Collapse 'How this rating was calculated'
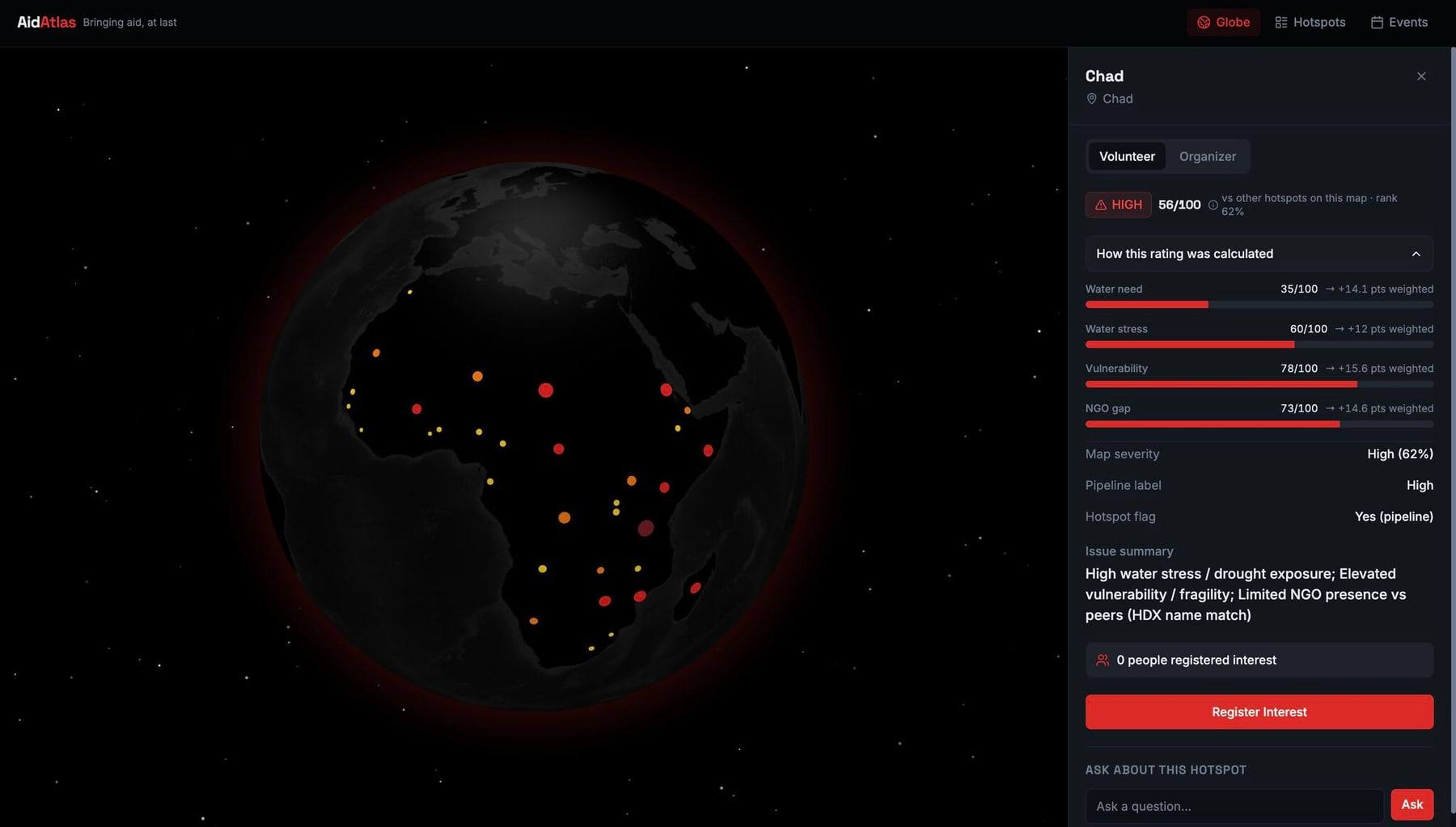Screen dimensions: 1456x827 (x=1259, y=254)
